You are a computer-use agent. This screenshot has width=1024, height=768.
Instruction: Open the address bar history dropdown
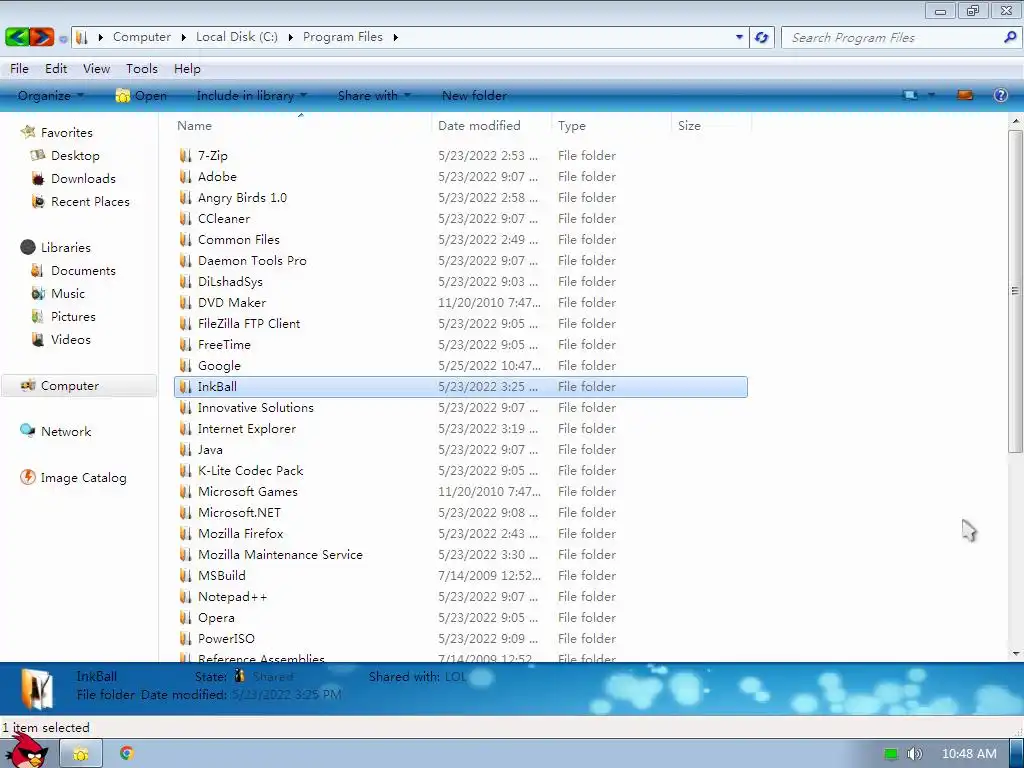[x=739, y=37]
